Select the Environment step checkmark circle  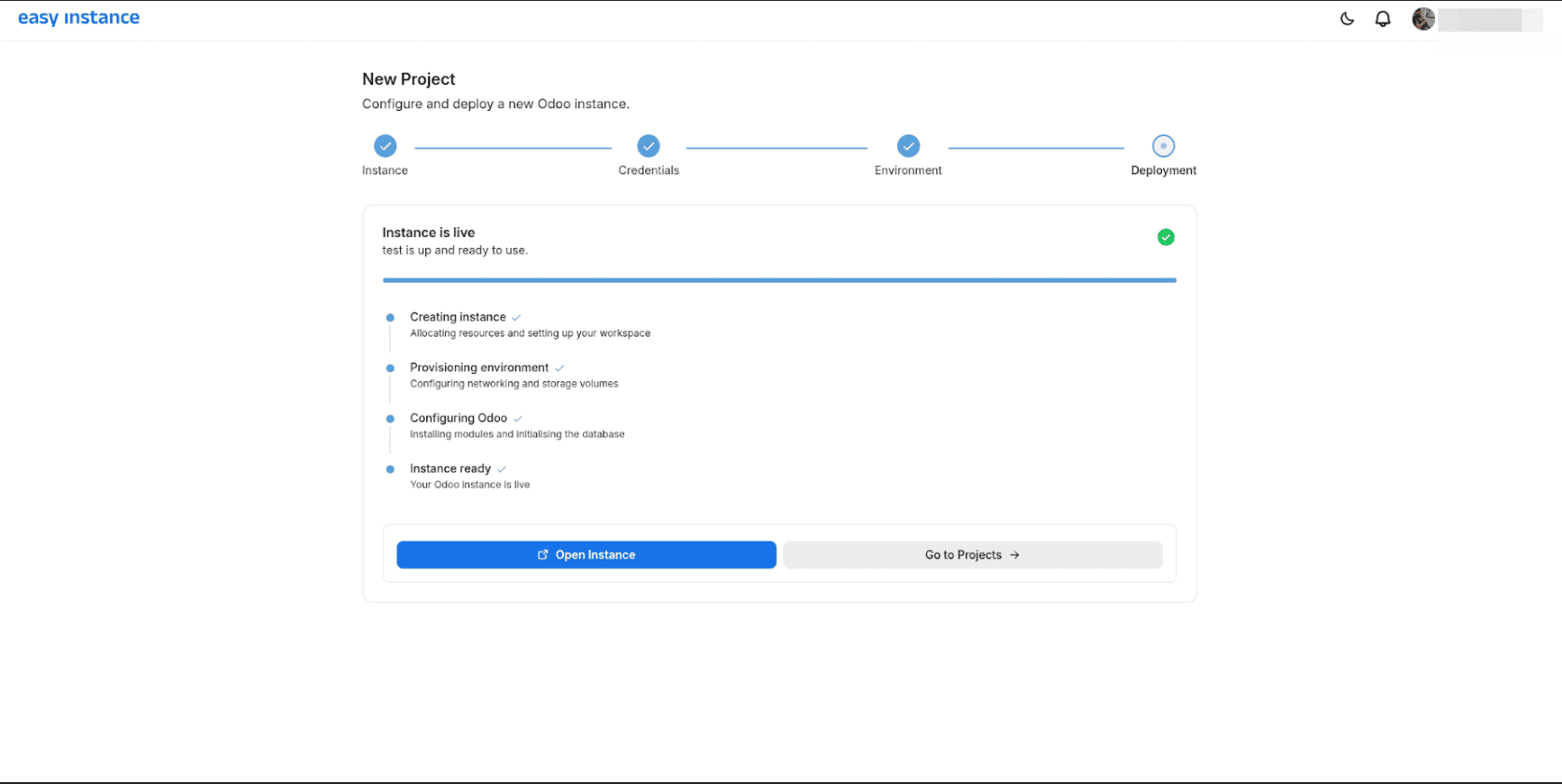[x=908, y=145]
